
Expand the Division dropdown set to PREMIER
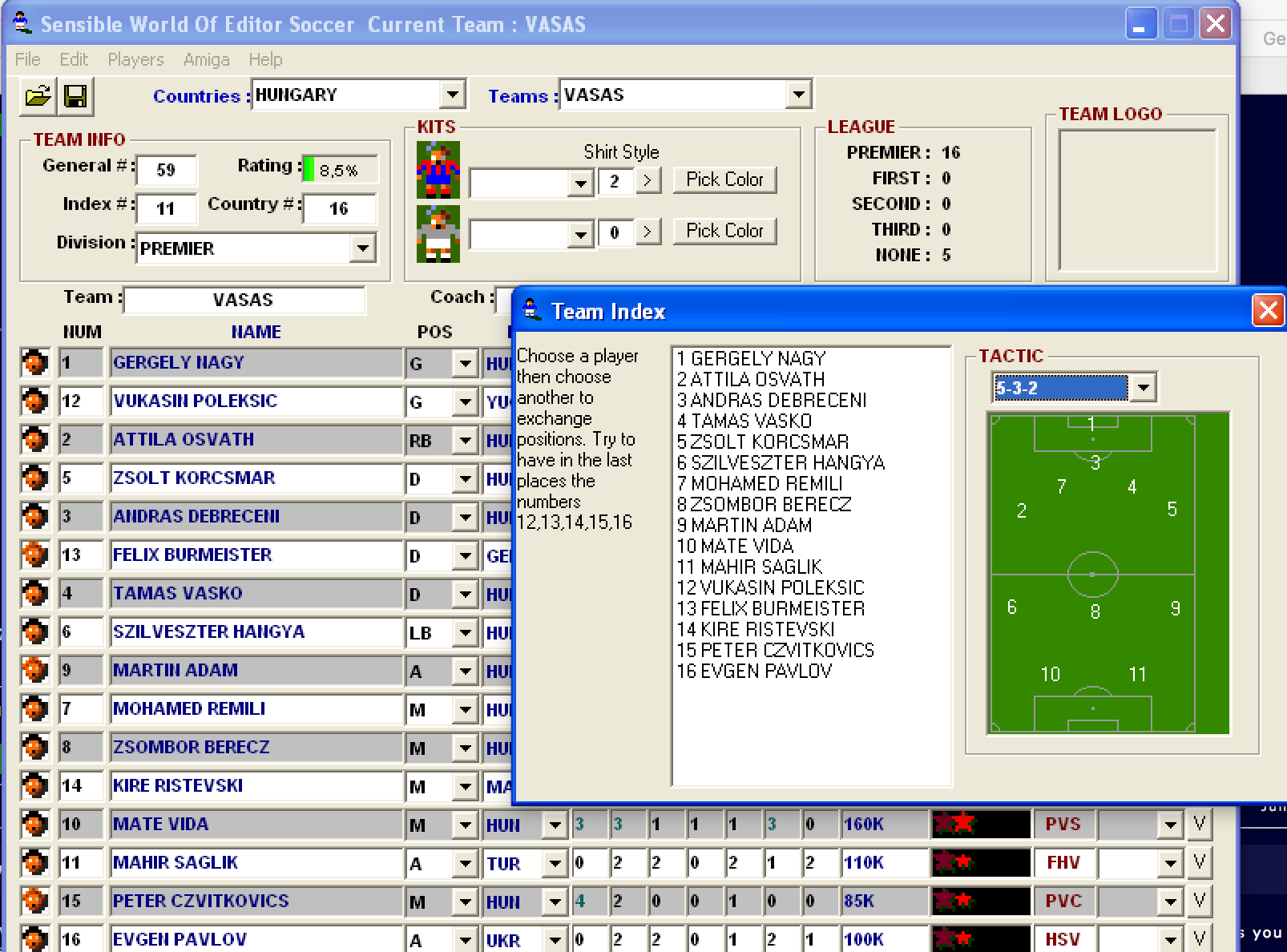[x=363, y=248]
